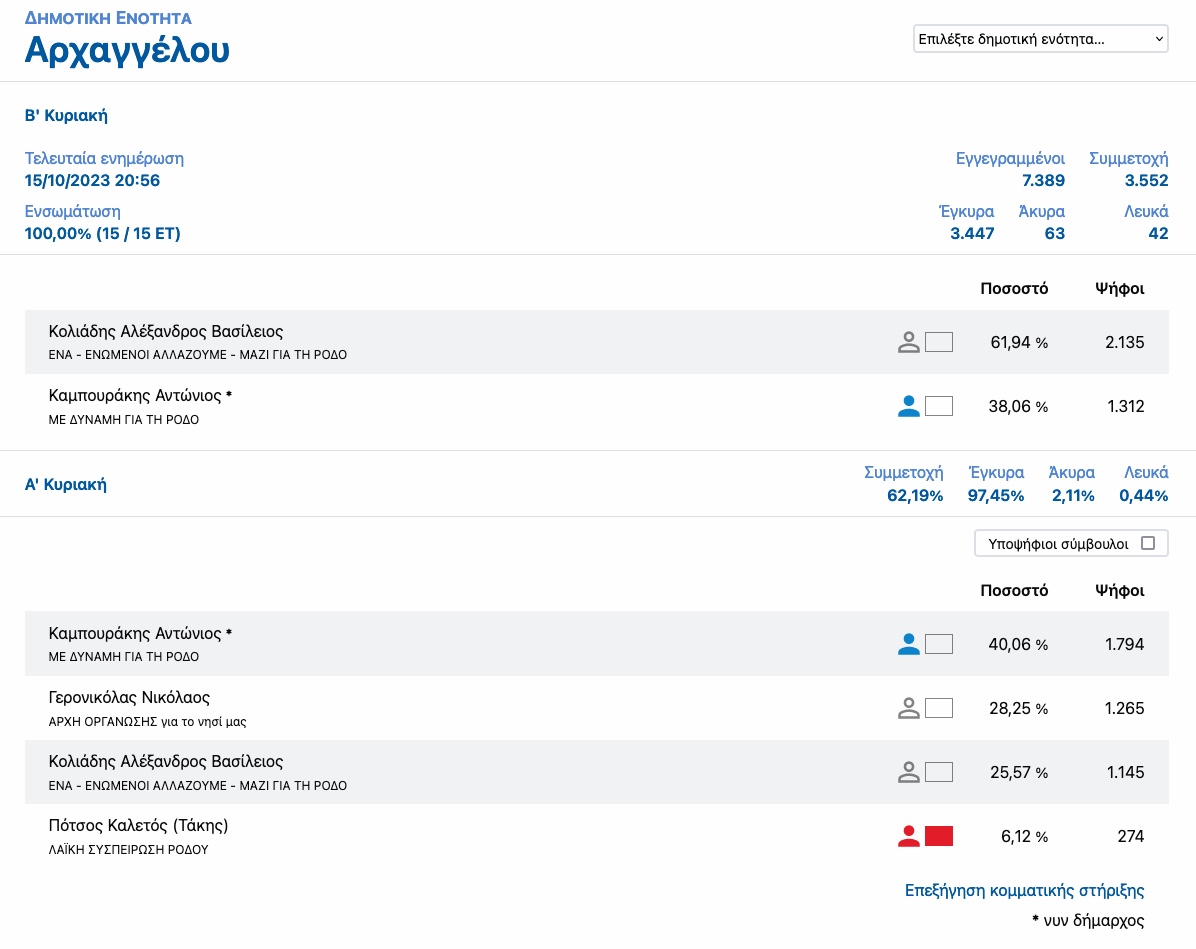This screenshot has height=949, width=1196.
Task: Click blue person icon for Καμπουράκης in Β' Κυριακή
Action: 908,407
